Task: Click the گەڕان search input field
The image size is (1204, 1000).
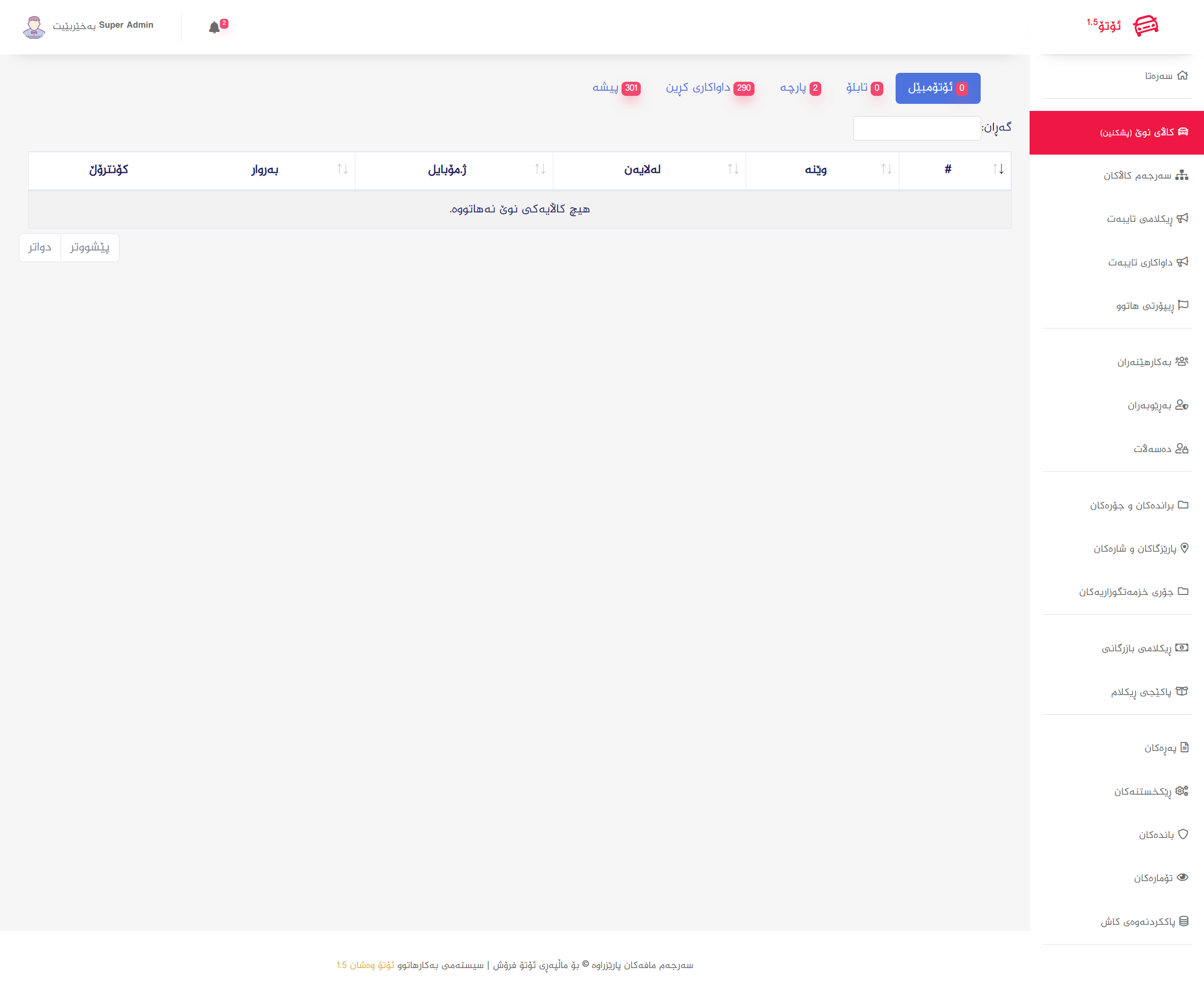Action: pos(916,128)
